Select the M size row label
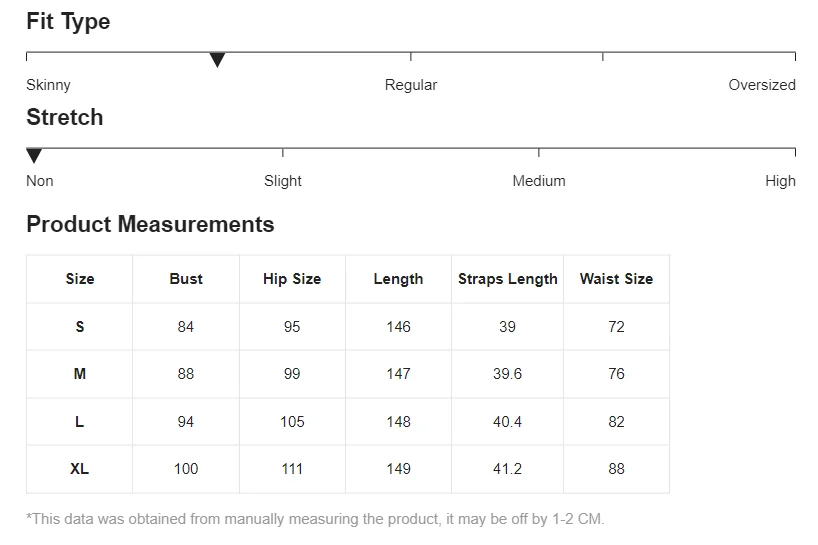This screenshot has height=545, width=818. 80,374
